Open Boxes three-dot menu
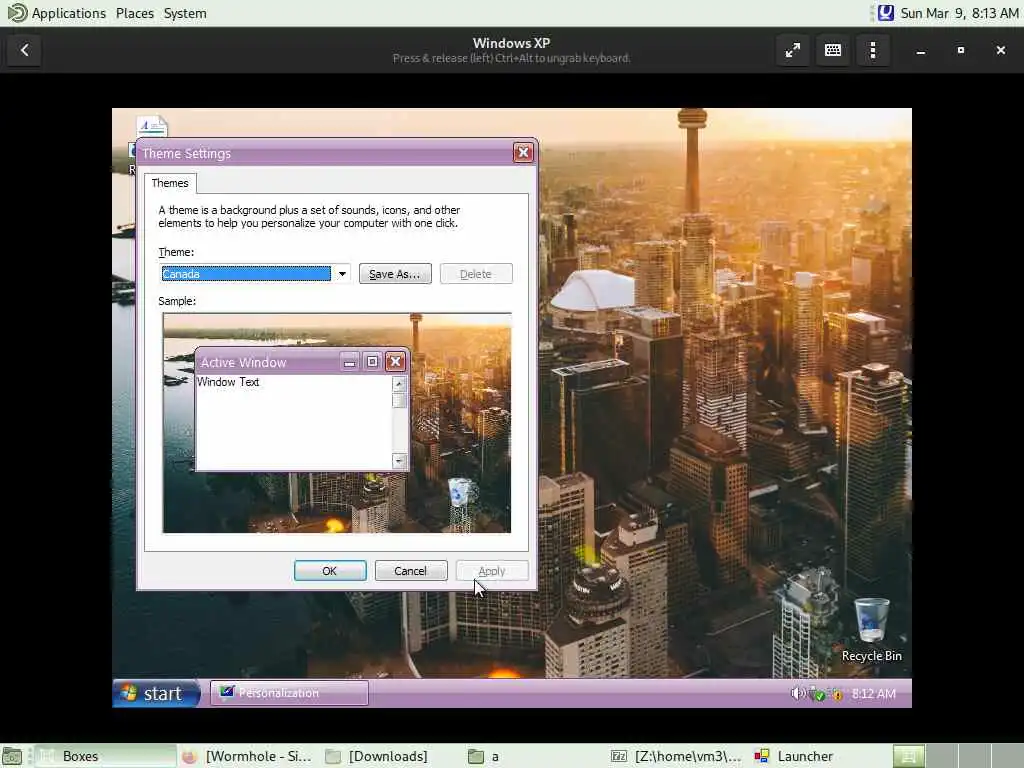 click(873, 50)
